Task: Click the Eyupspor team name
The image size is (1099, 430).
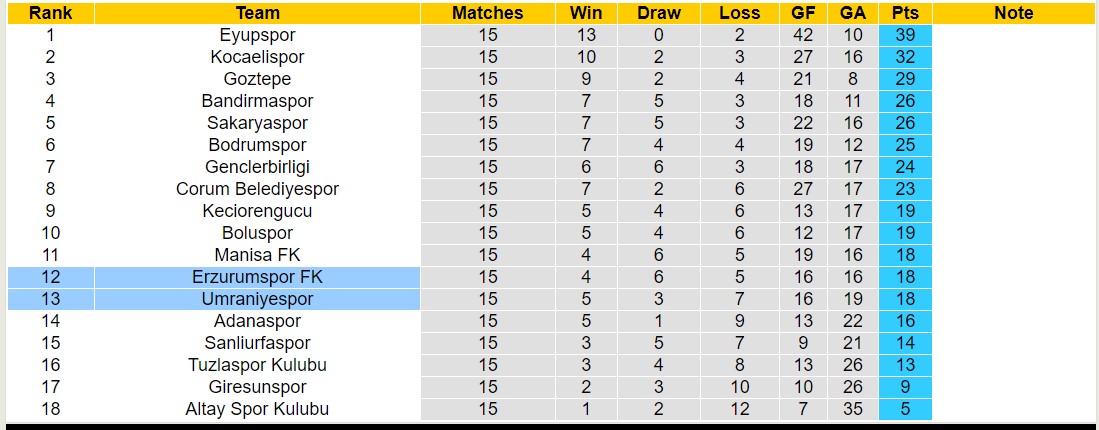Action: pyautogui.click(x=257, y=35)
